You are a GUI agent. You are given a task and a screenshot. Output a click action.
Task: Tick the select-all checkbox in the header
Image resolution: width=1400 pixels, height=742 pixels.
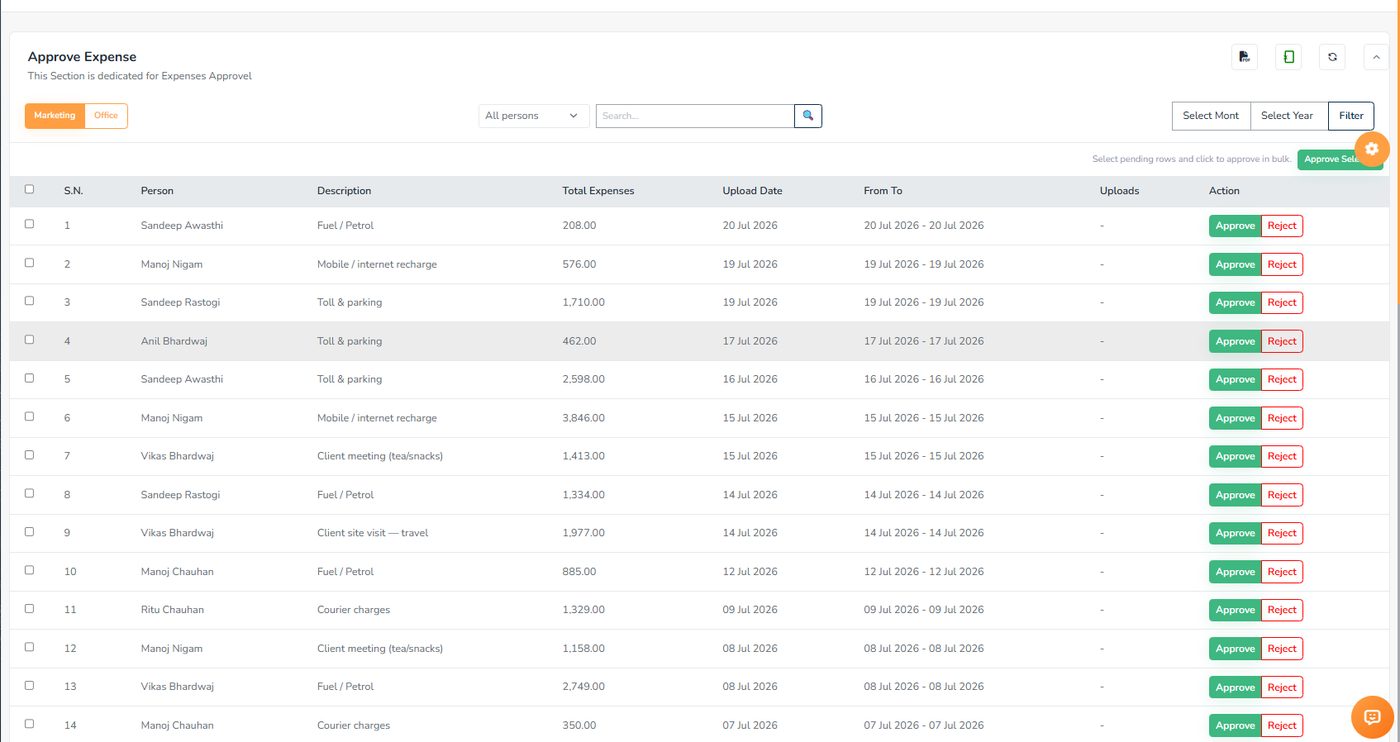click(29, 189)
